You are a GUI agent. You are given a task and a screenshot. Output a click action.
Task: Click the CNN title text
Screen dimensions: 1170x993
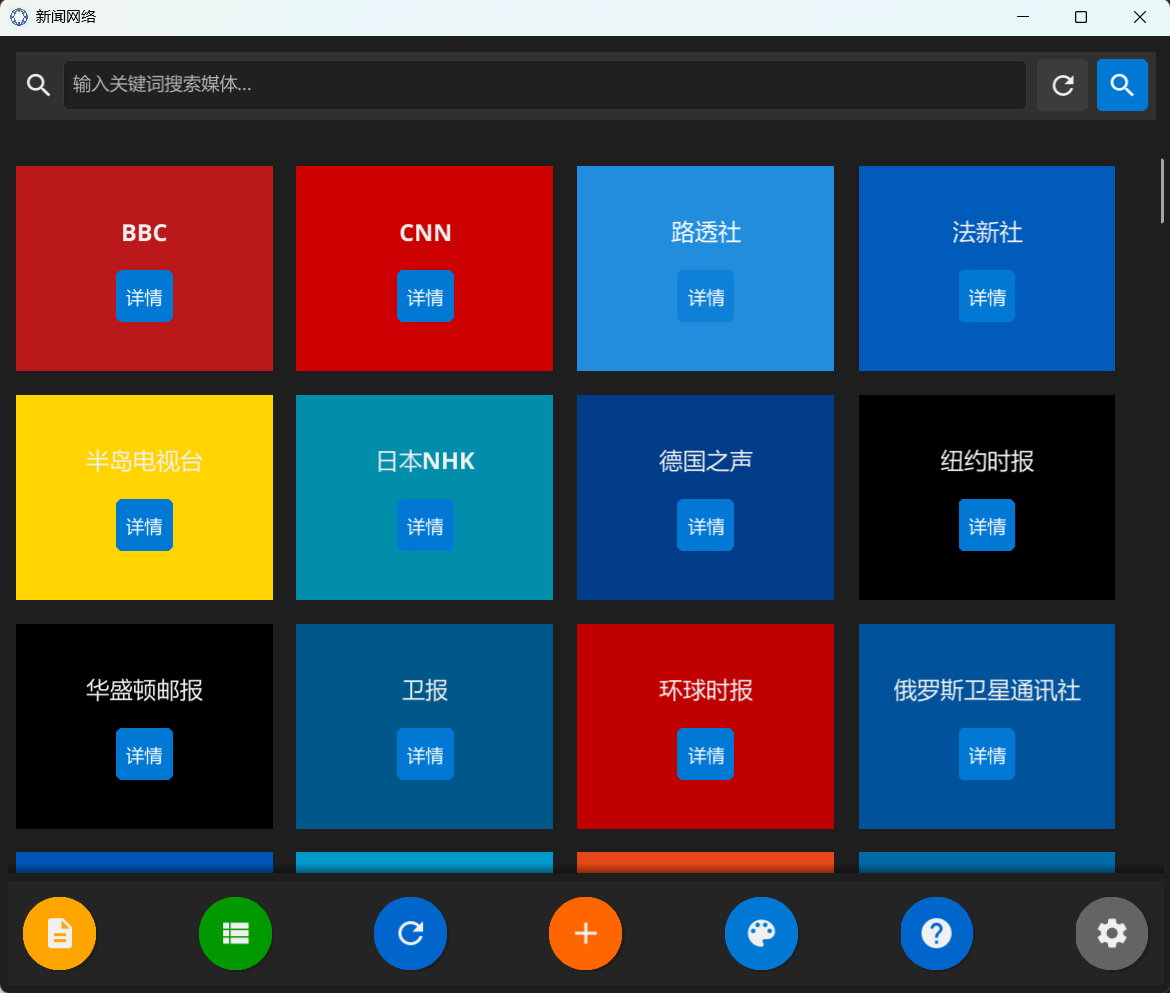(425, 233)
